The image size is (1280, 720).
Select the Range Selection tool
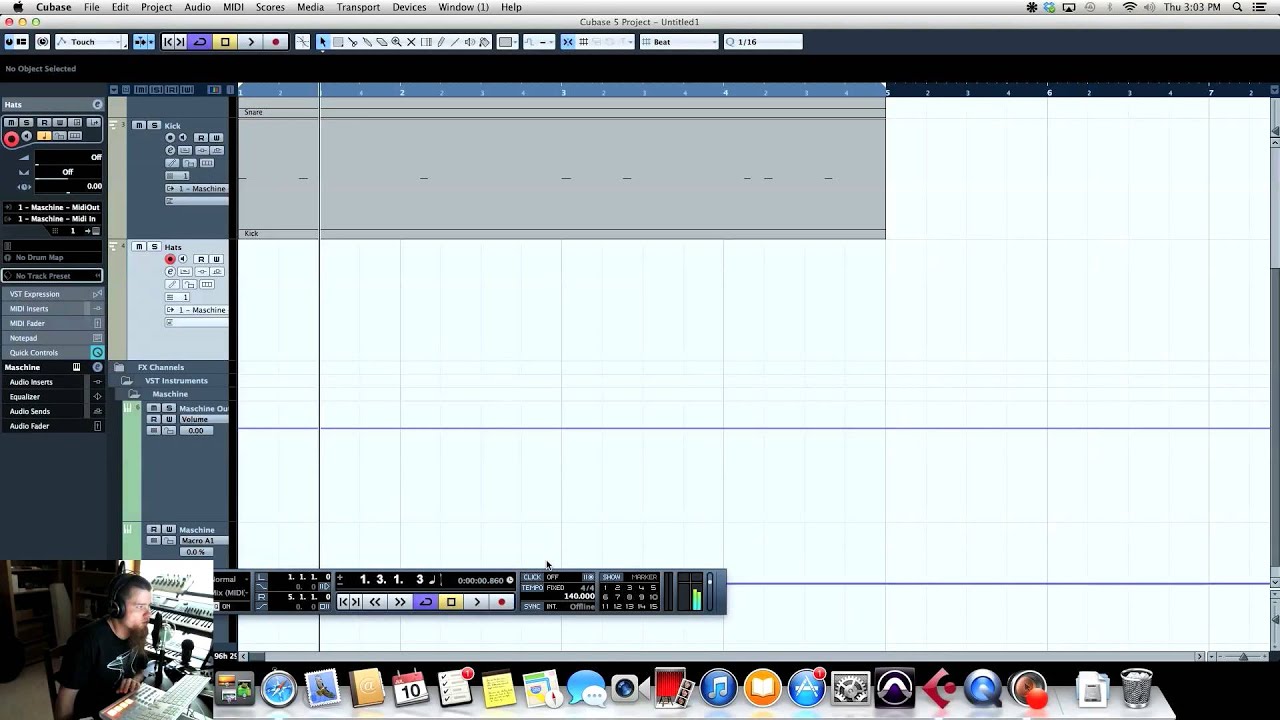click(x=338, y=42)
